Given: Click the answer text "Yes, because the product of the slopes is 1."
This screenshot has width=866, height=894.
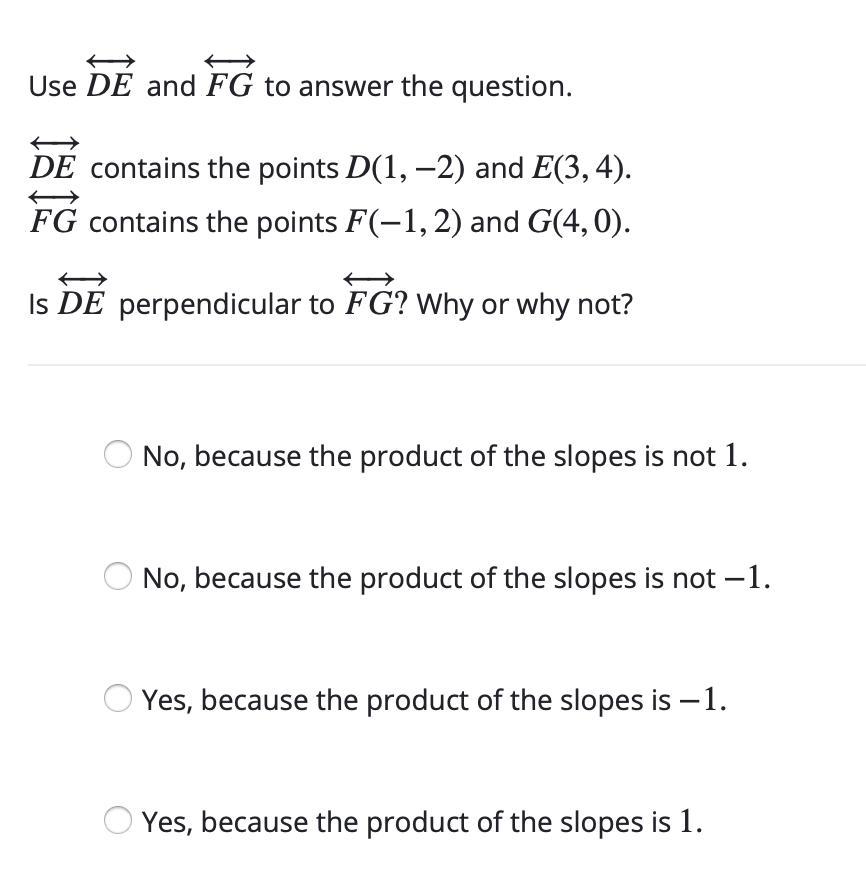Looking at the screenshot, I should [422, 822].
